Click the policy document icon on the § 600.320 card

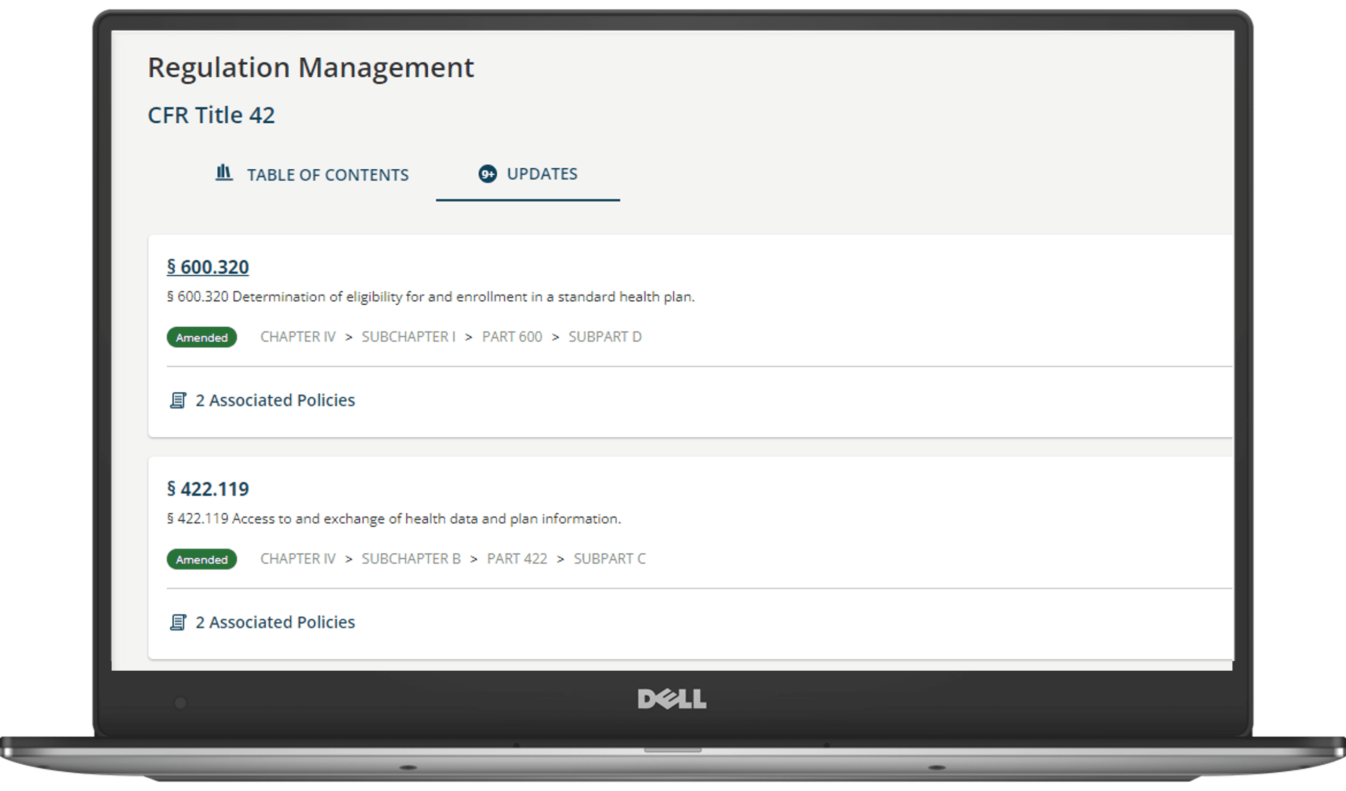[177, 399]
